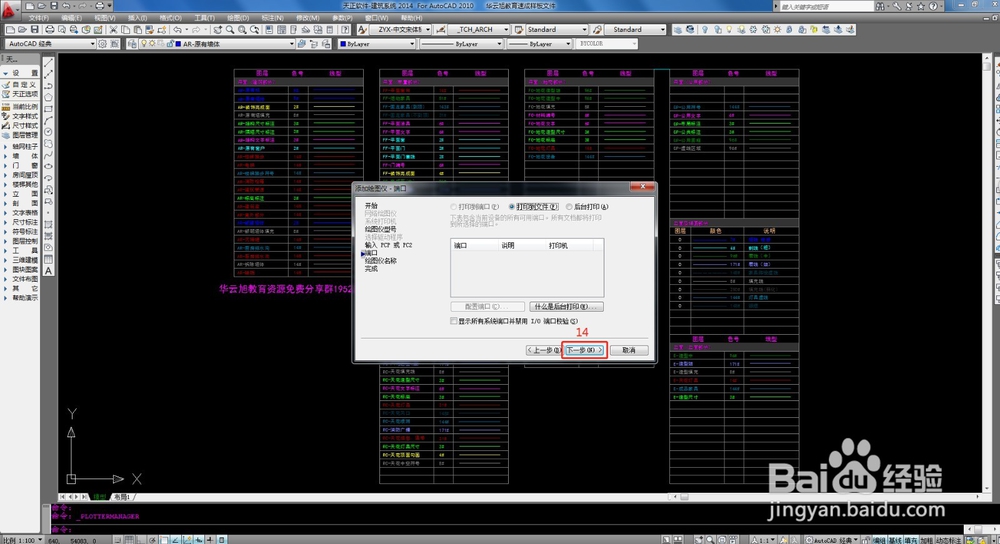Click the Workspace Settings gear icon
This screenshot has width=1000, height=544.
102,44
